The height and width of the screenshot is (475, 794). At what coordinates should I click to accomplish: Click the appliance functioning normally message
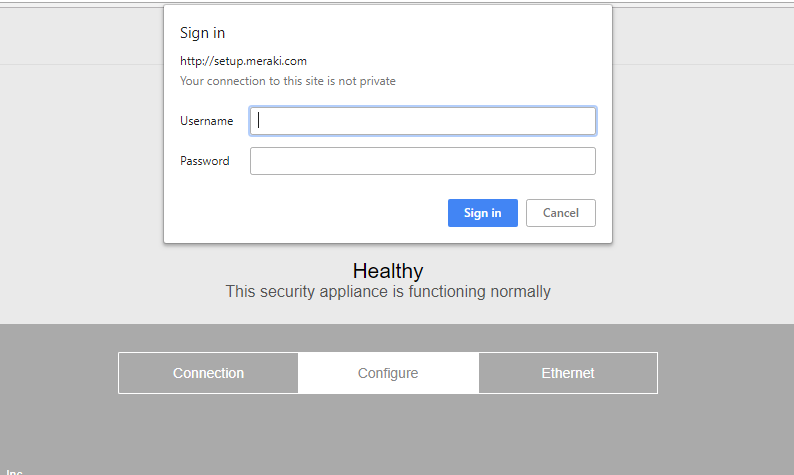pyautogui.click(x=388, y=292)
